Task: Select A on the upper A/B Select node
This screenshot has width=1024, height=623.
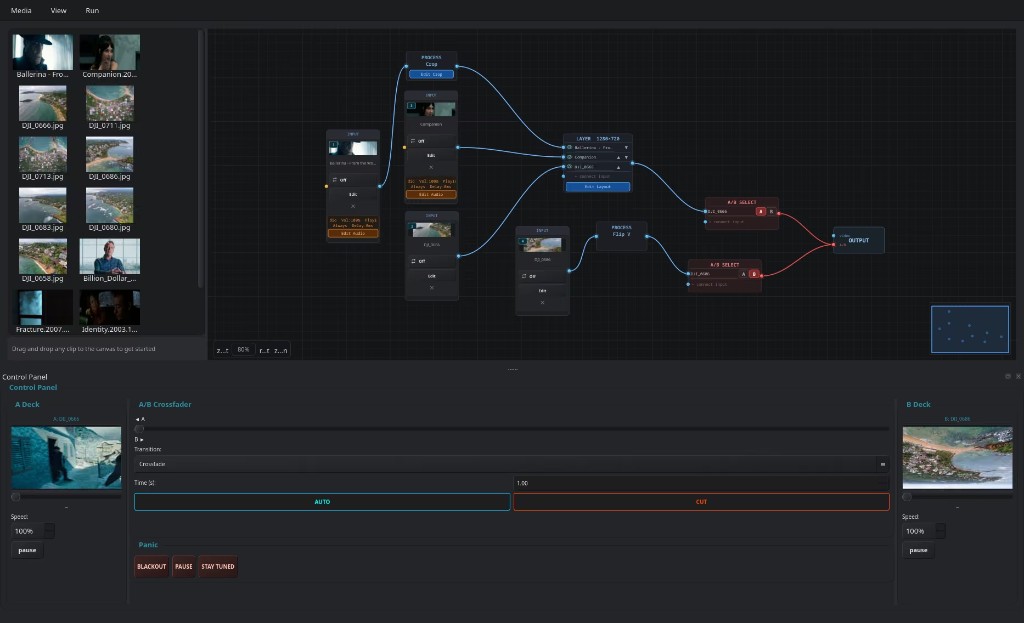Action: (760, 212)
